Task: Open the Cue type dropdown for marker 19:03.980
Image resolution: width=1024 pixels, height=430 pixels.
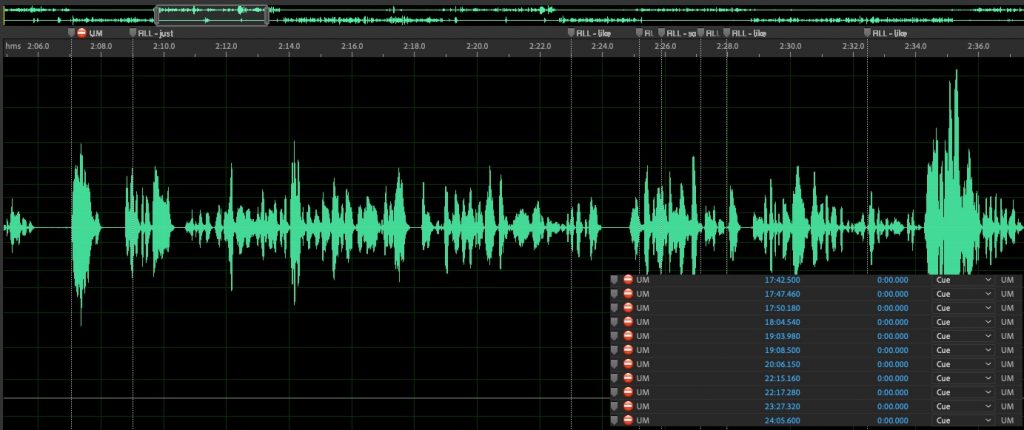Action: [988, 337]
